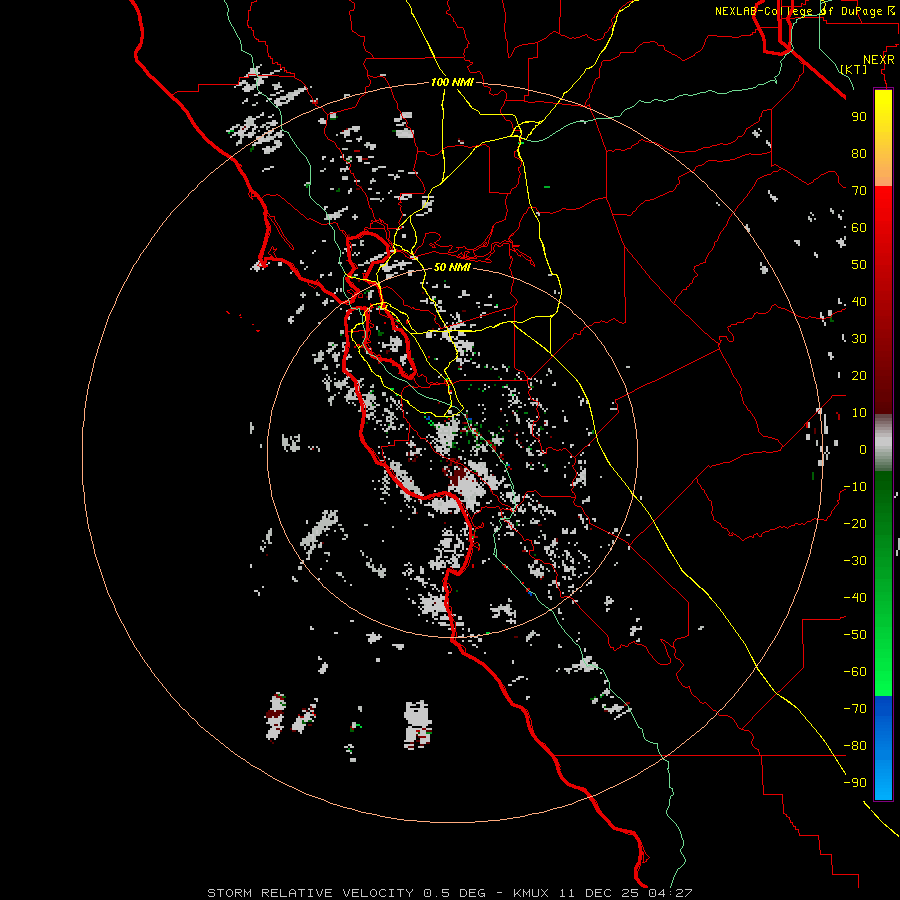Screen dimensions: 900x900
Task: Click the positive 30 scale value
Action: [859, 339]
